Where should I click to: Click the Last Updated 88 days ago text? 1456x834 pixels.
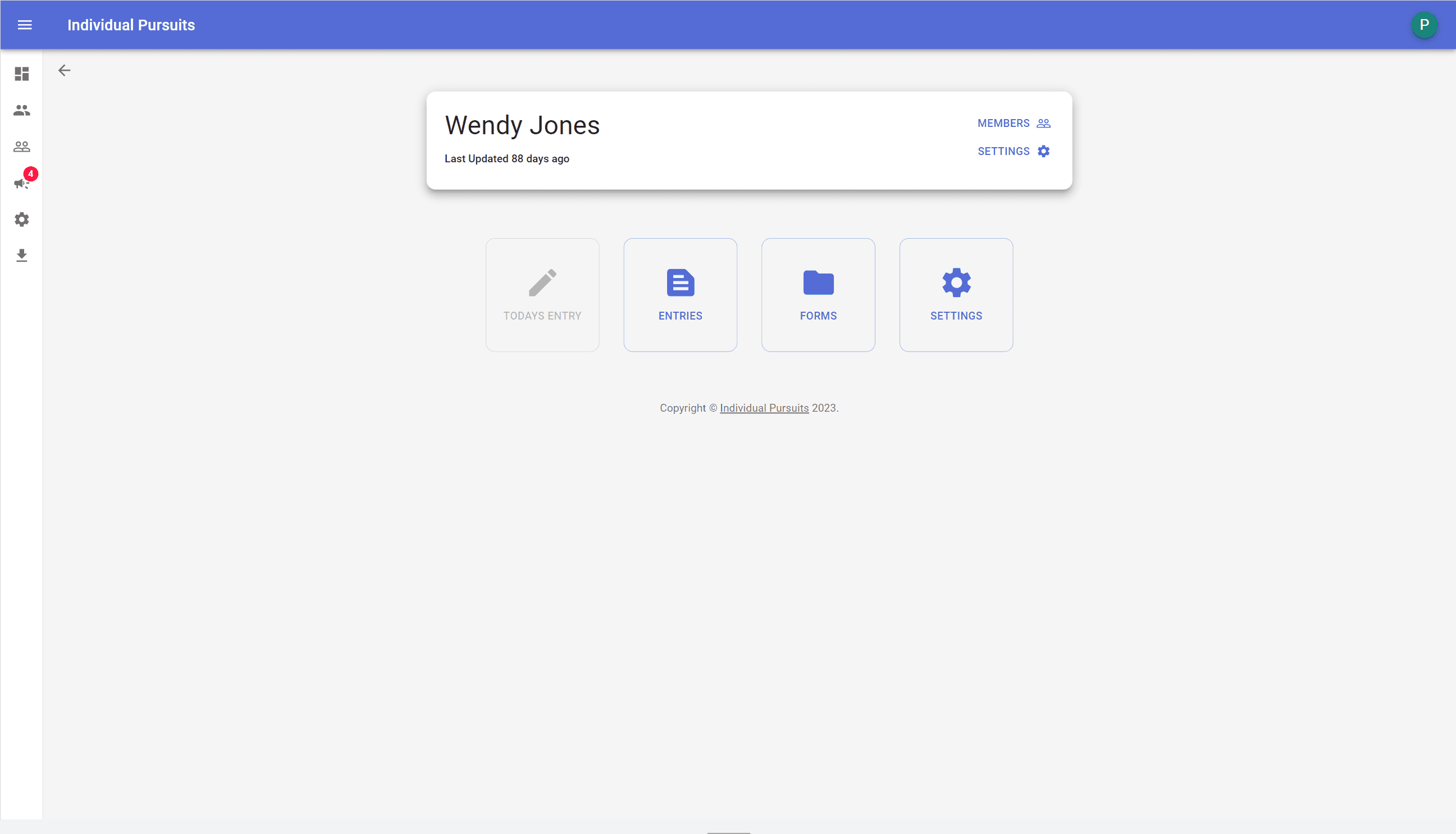[506, 159]
